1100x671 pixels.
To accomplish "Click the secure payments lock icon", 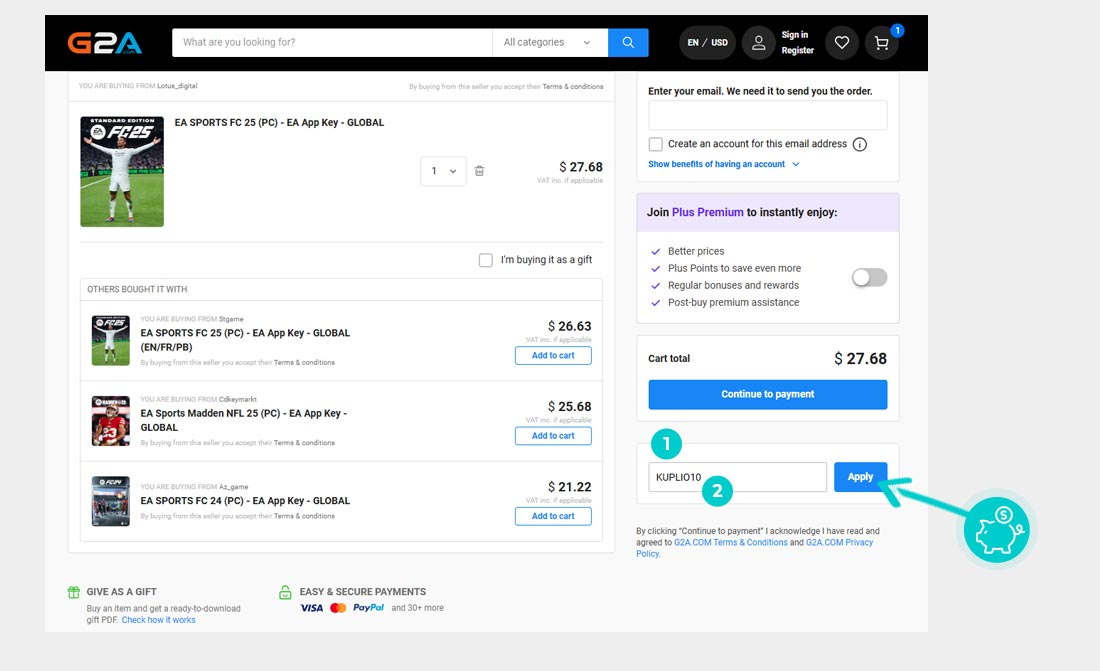I will click(x=285, y=592).
